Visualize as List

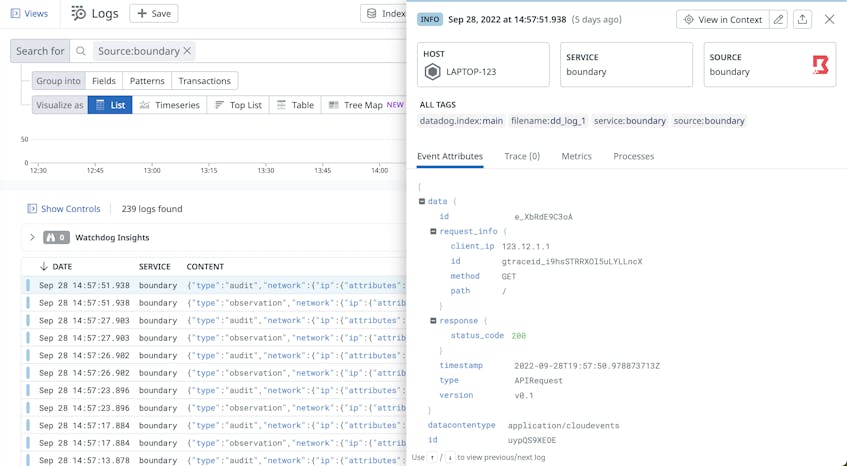110,105
